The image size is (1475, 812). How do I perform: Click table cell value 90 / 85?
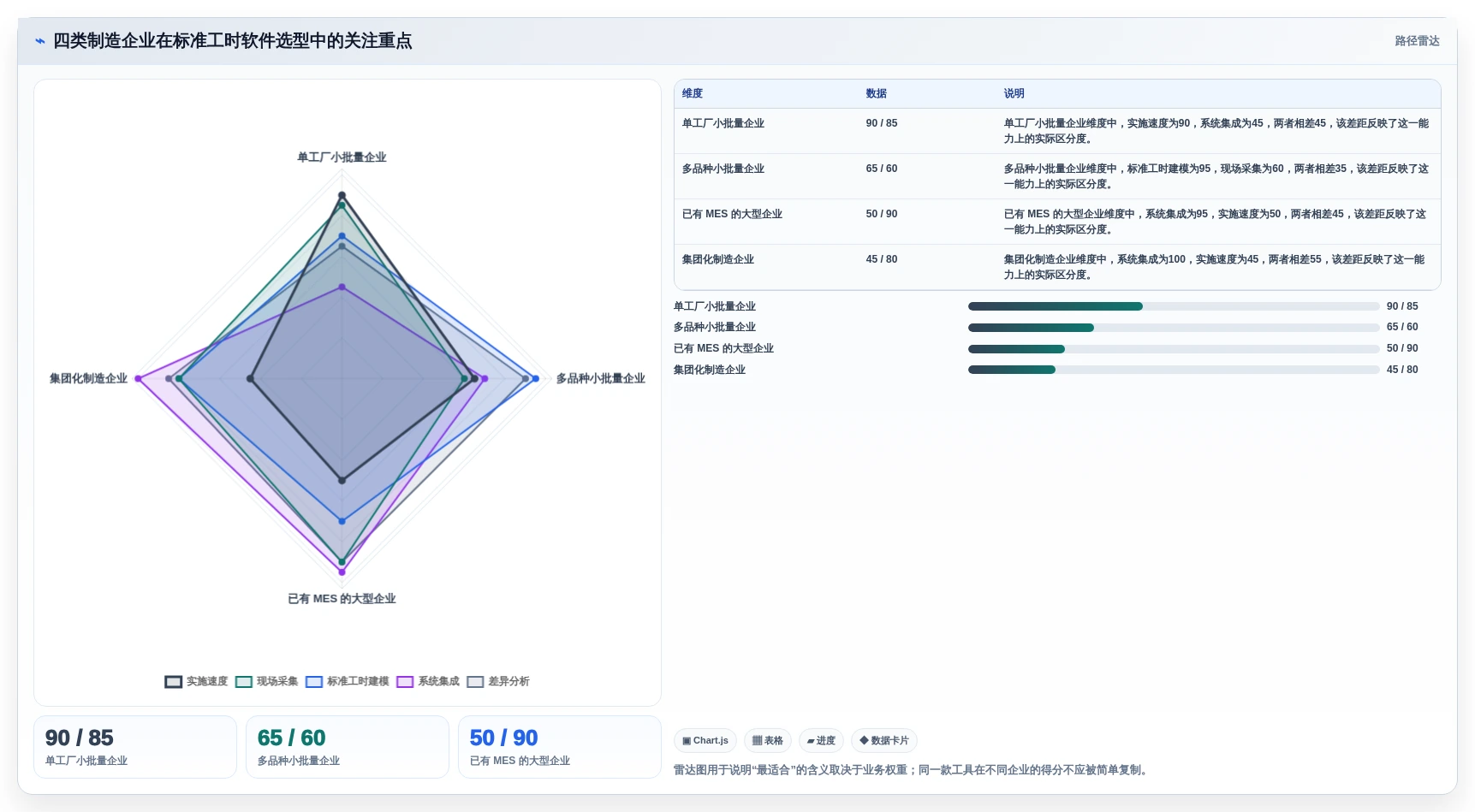[882, 123]
